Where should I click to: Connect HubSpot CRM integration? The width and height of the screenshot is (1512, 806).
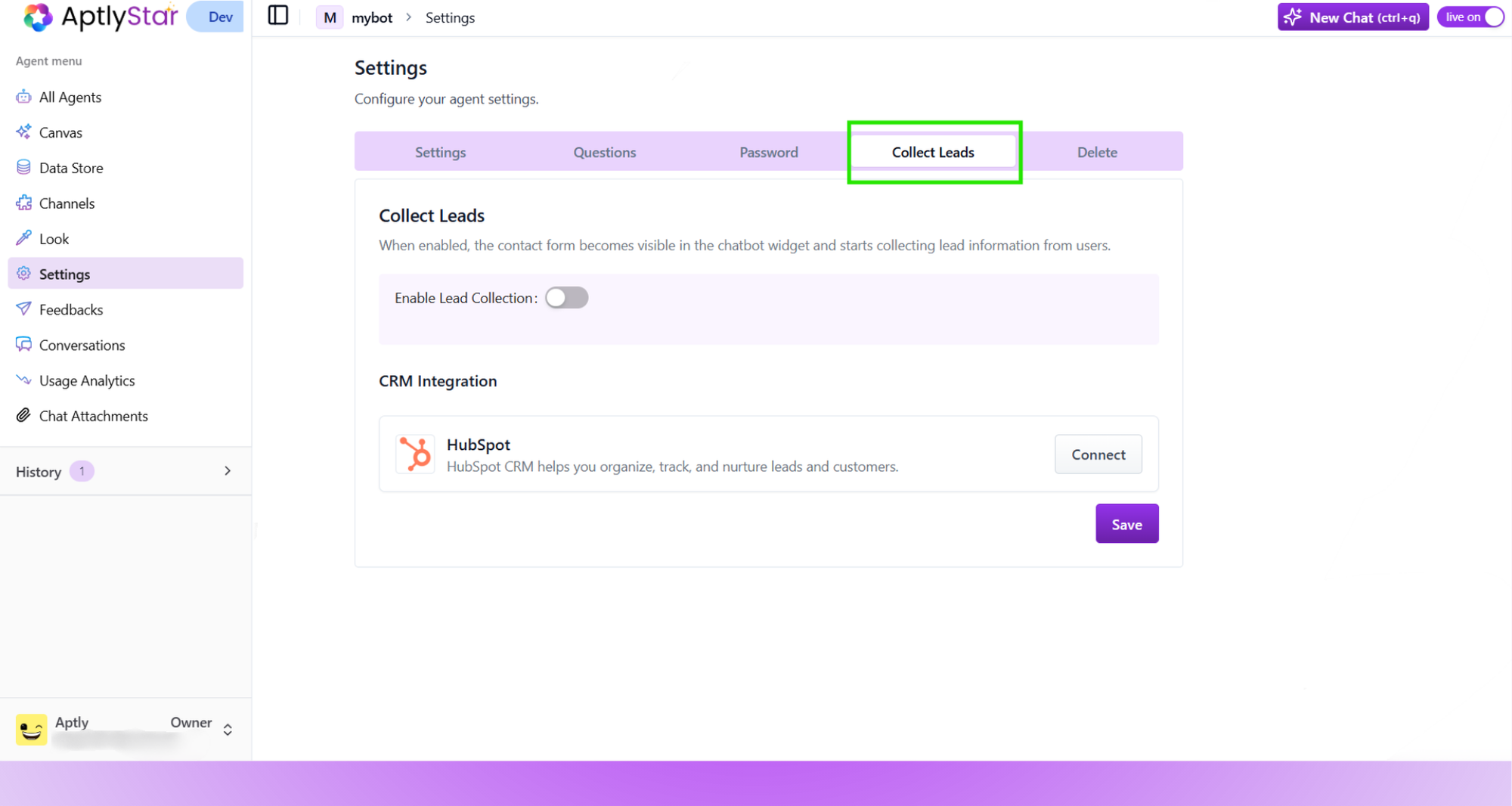click(1098, 454)
